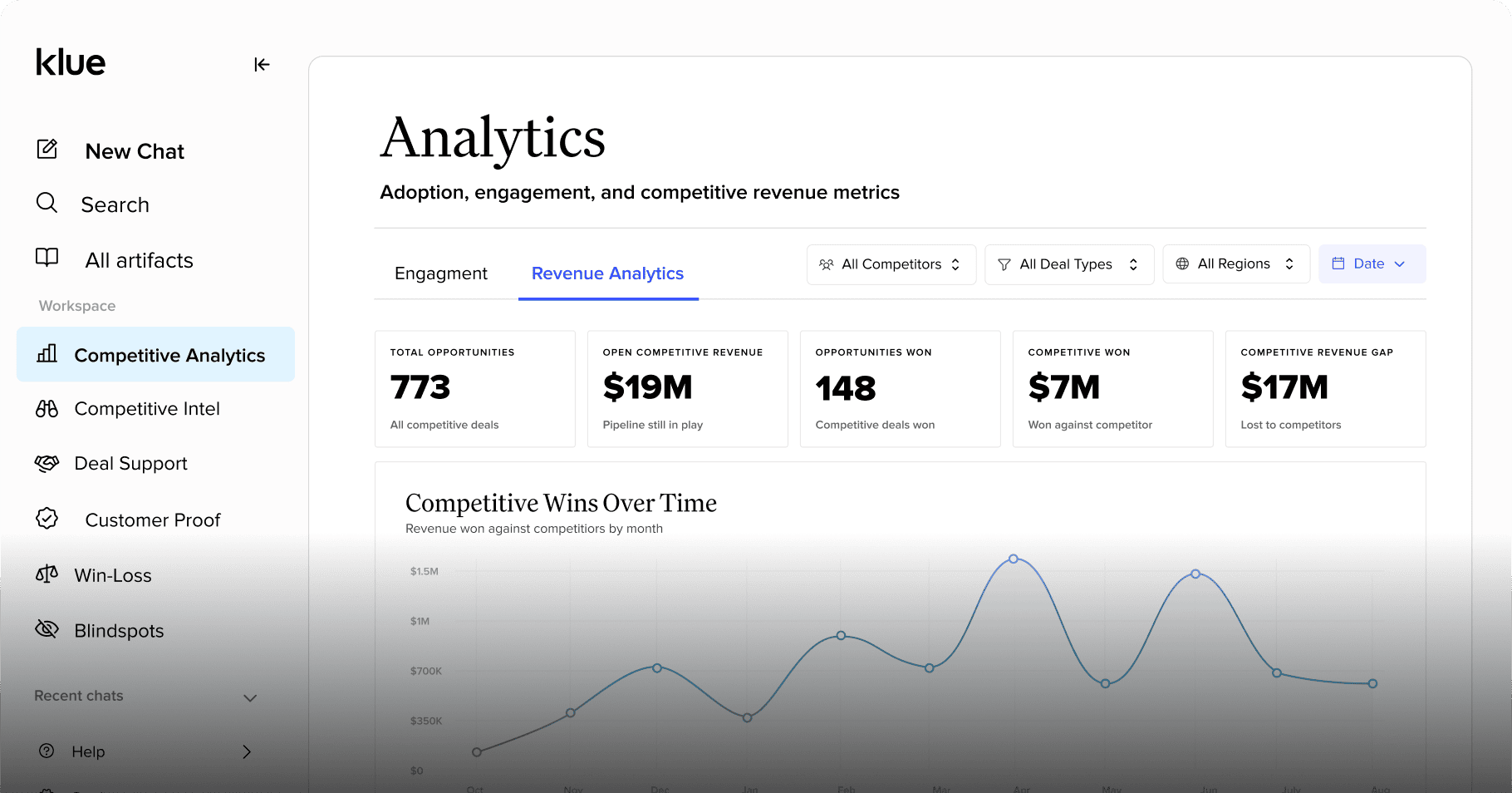Click the Competitive Analytics bar chart icon

click(47, 354)
